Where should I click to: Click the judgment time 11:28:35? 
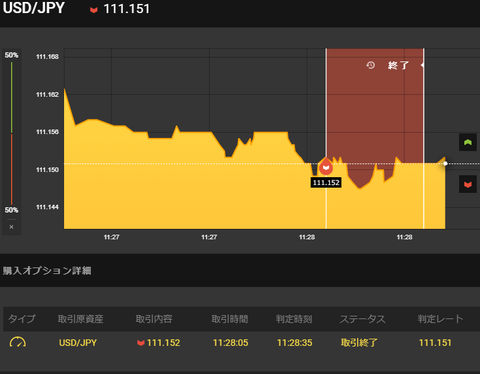click(x=295, y=343)
